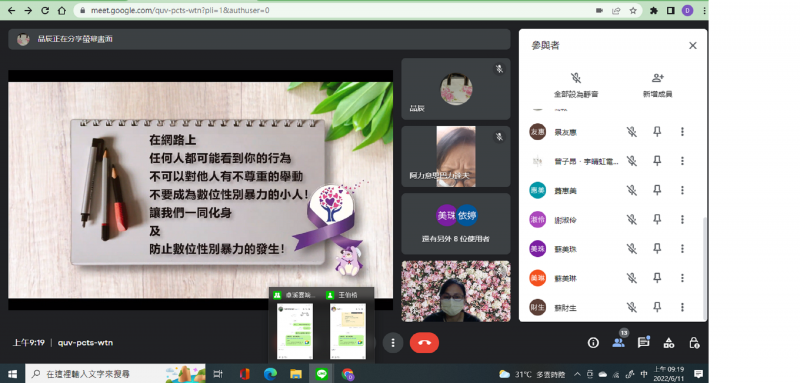Open Windows Start menu
Viewport: 800px width, 383px height.
pyautogui.click(x=12, y=374)
